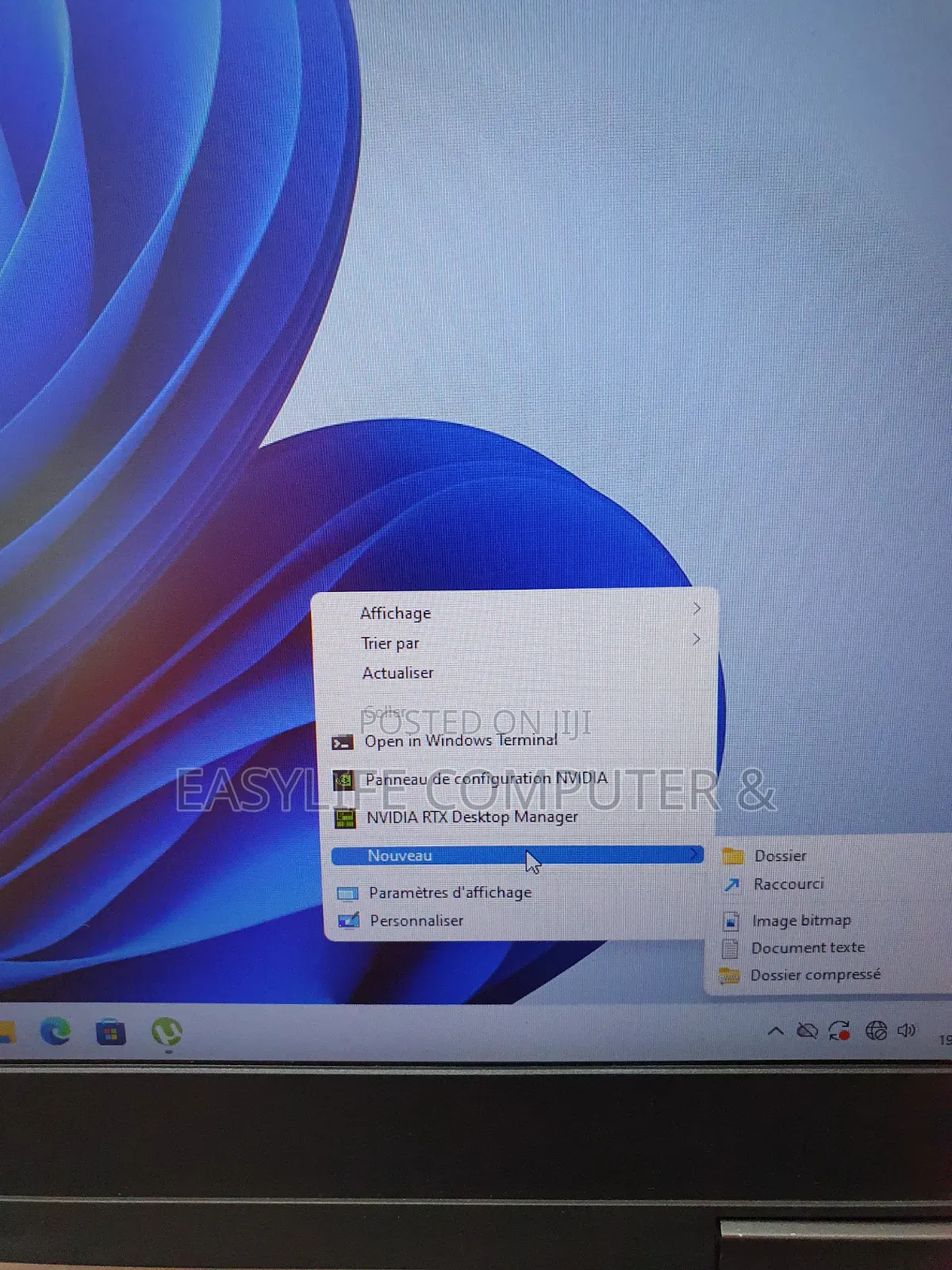Click the Personnaliser icon
952x1270 pixels.
click(x=349, y=921)
